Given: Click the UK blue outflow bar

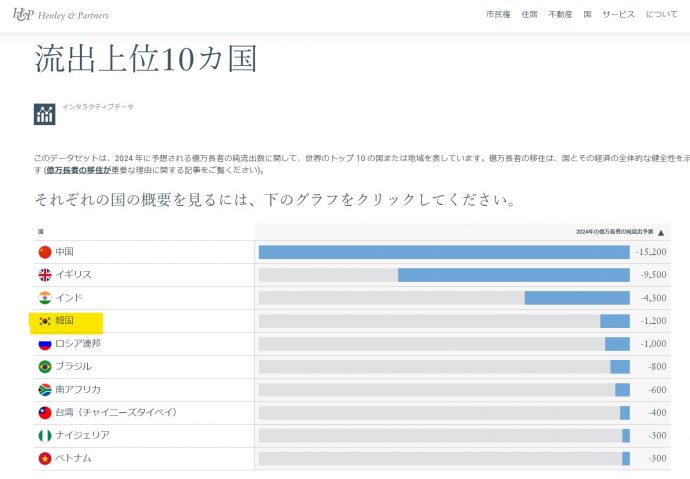Looking at the screenshot, I should [x=514, y=275].
